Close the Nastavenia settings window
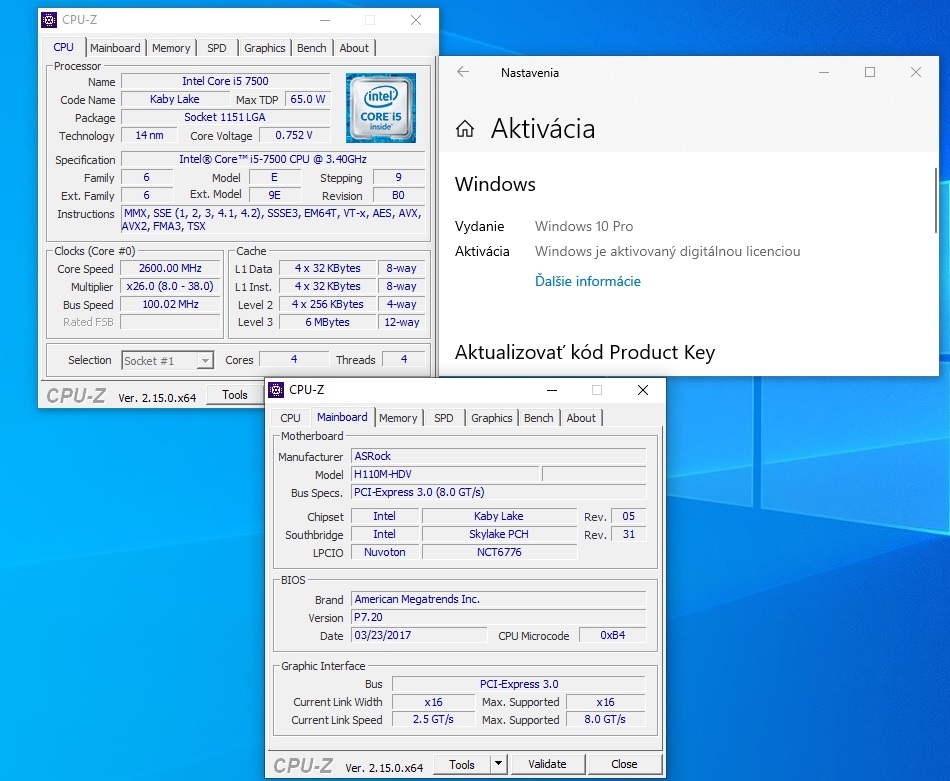This screenshot has height=781, width=950. [x=916, y=72]
